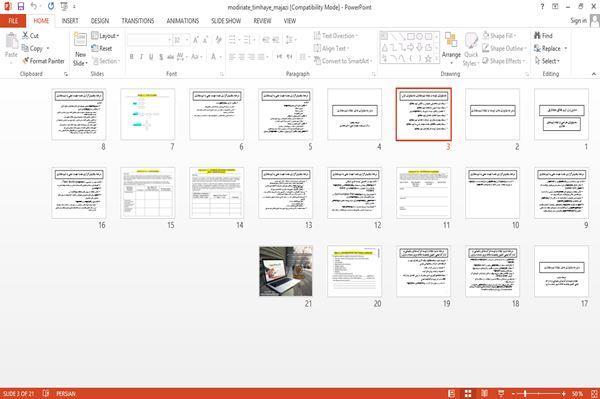Click the spell check icon in the status bar
The height and width of the screenshot is (399, 600).
tap(46, 393)
